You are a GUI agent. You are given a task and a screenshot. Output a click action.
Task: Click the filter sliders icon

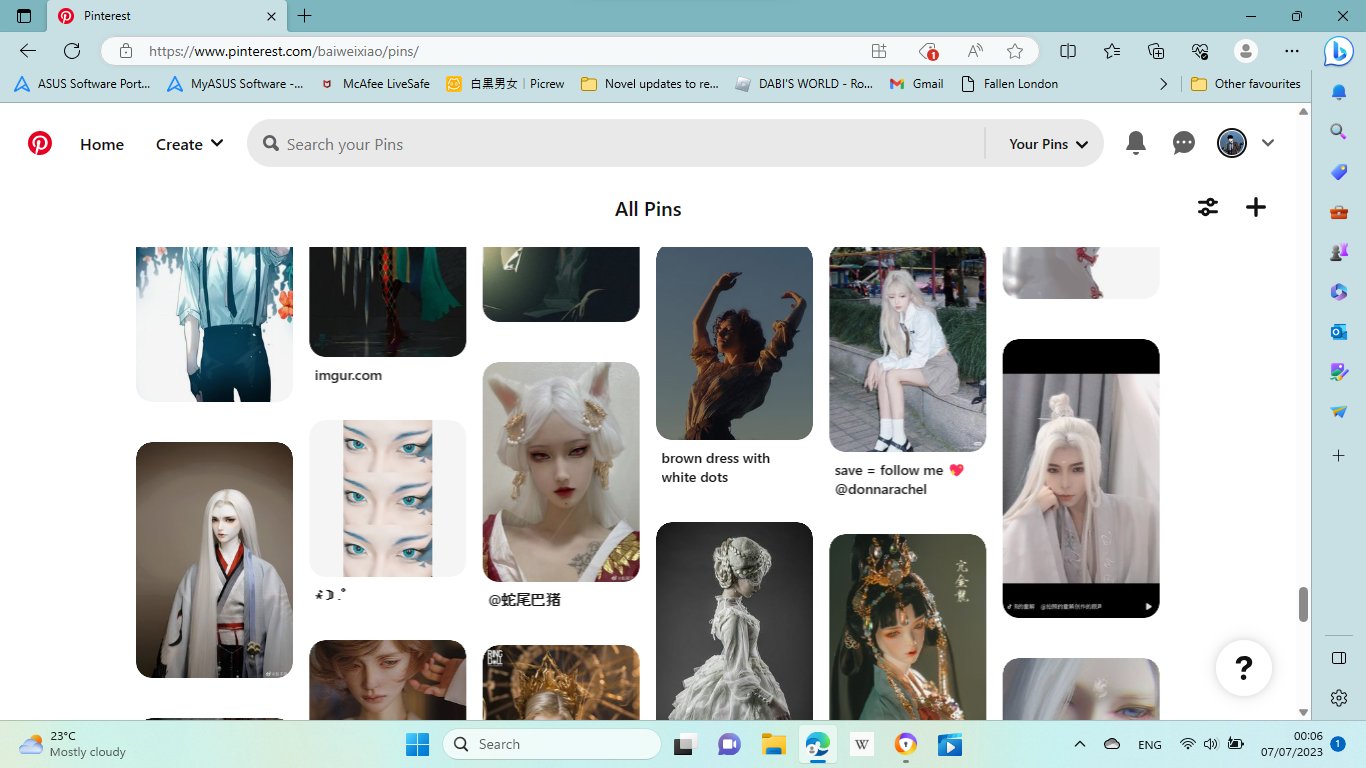(x=1208, y=207)
